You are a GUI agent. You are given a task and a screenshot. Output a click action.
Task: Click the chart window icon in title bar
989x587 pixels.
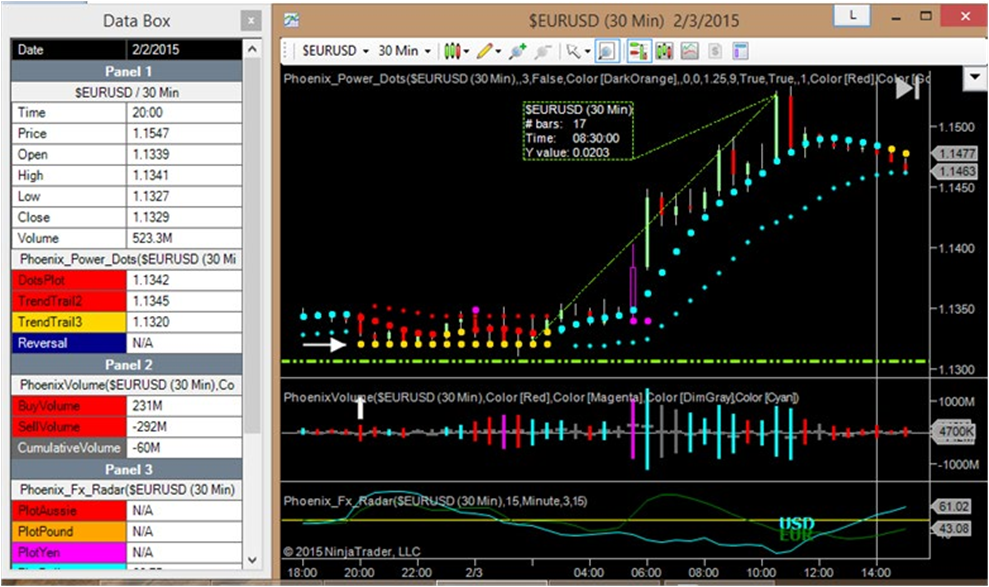(291, 20)
